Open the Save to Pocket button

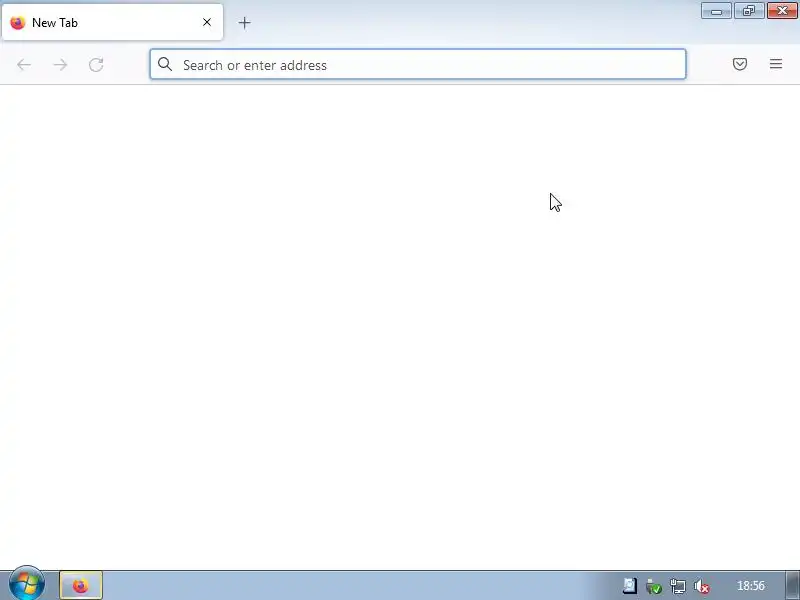[x=740, y=64]
